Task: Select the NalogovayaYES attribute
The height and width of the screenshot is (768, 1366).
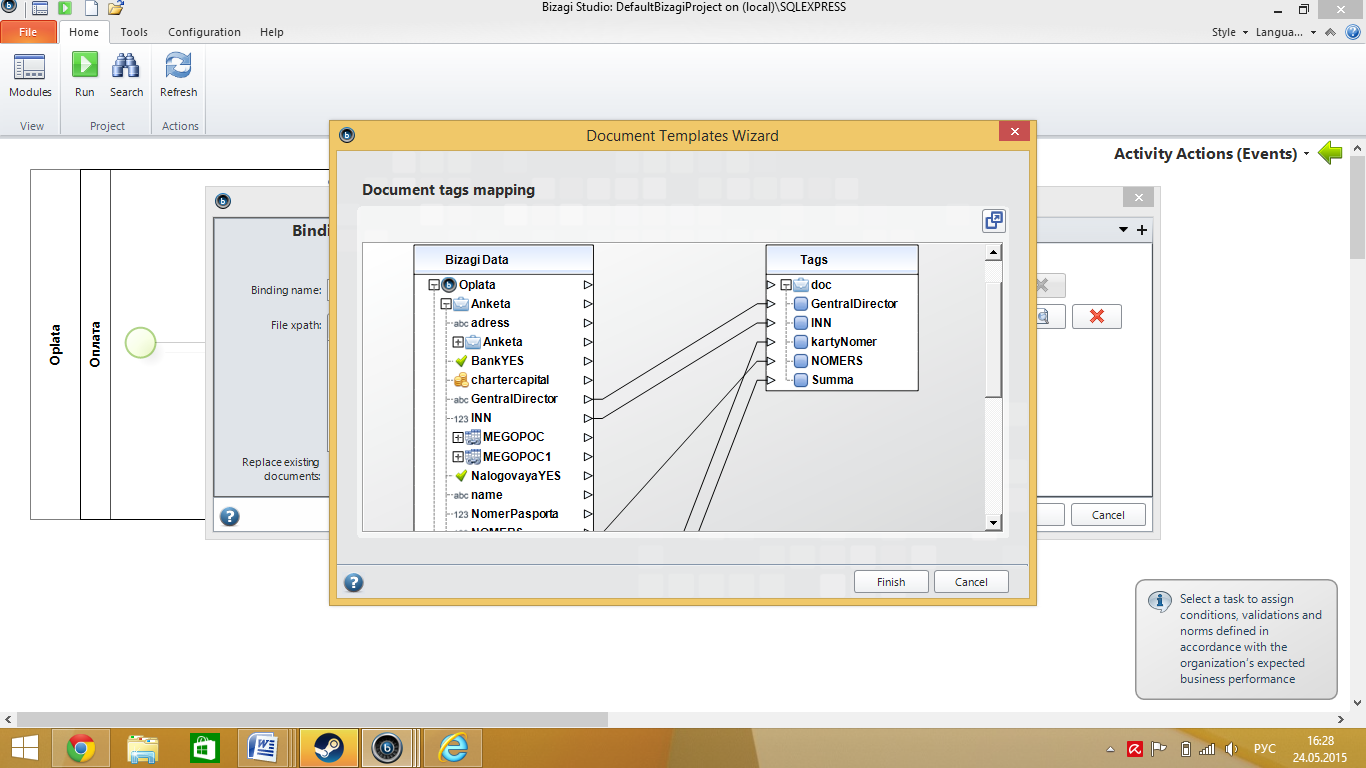Action: (516, 476)
